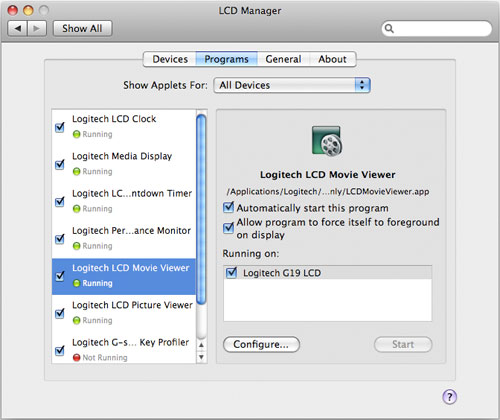This screenshot has width=500, height=420.
Task: Click the magnifier icon in search
Action: coord(389,29)
